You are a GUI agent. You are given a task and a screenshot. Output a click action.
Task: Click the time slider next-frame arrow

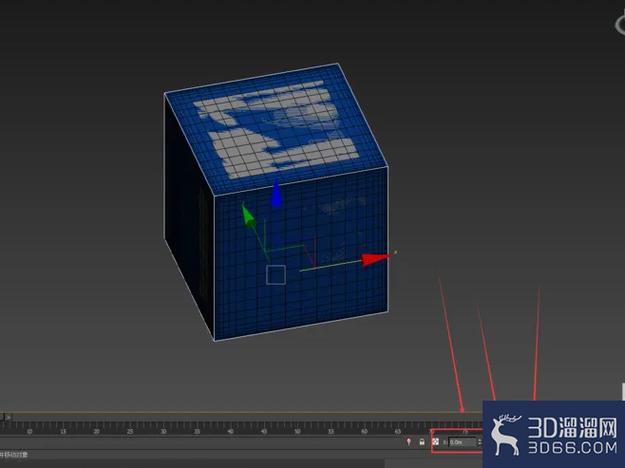[8, 417]
